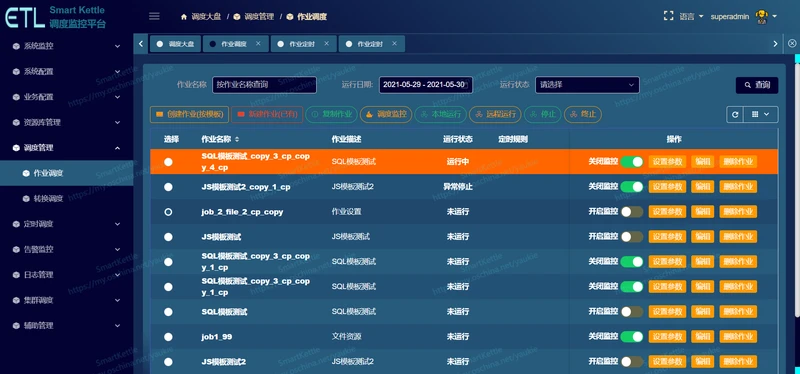
Task: Enable monitoring toggle for job_2_file_2_cp_copy
Action: [632, 212]
